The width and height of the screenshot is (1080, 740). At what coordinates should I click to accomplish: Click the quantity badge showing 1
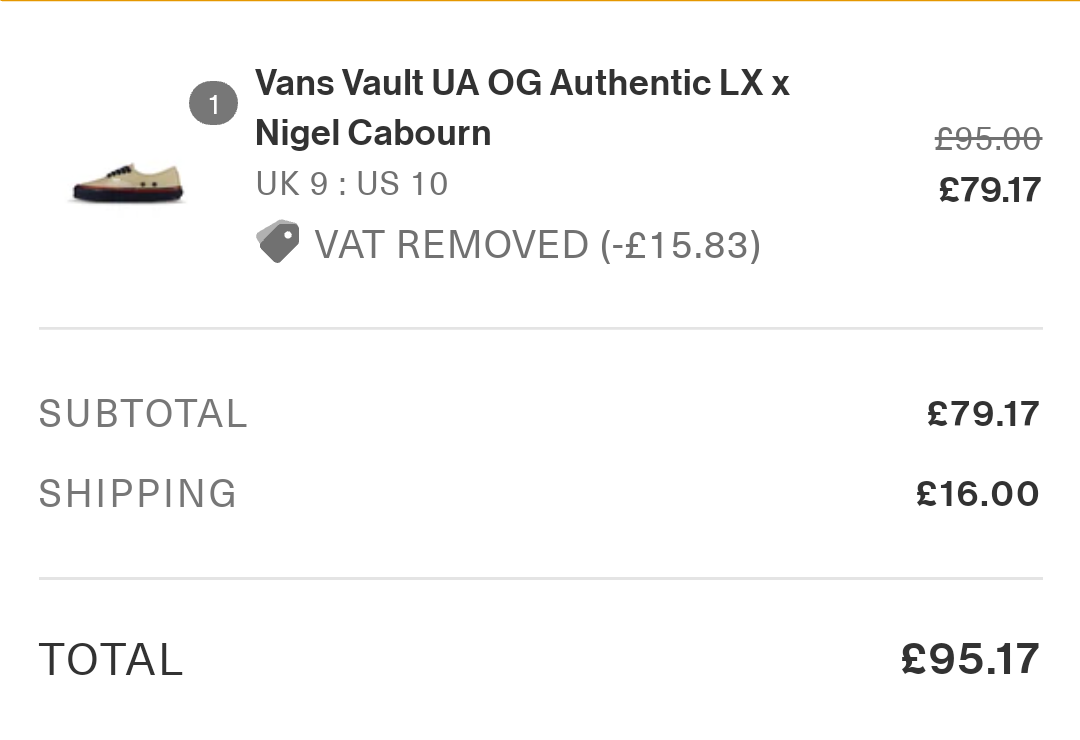tap(213, 104)
